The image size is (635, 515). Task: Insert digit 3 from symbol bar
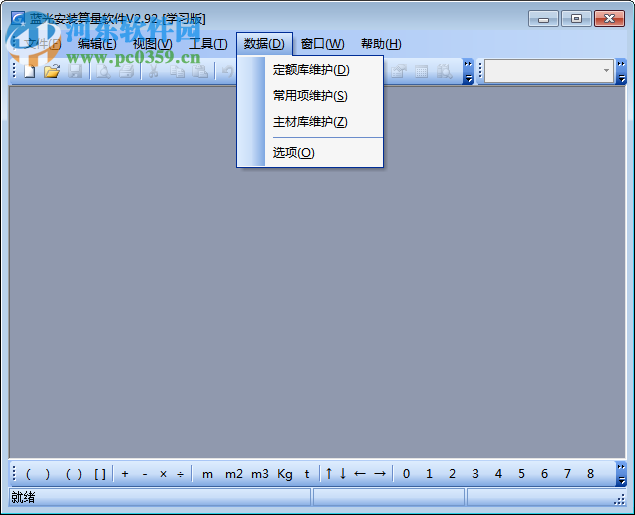tap(475, 474)
